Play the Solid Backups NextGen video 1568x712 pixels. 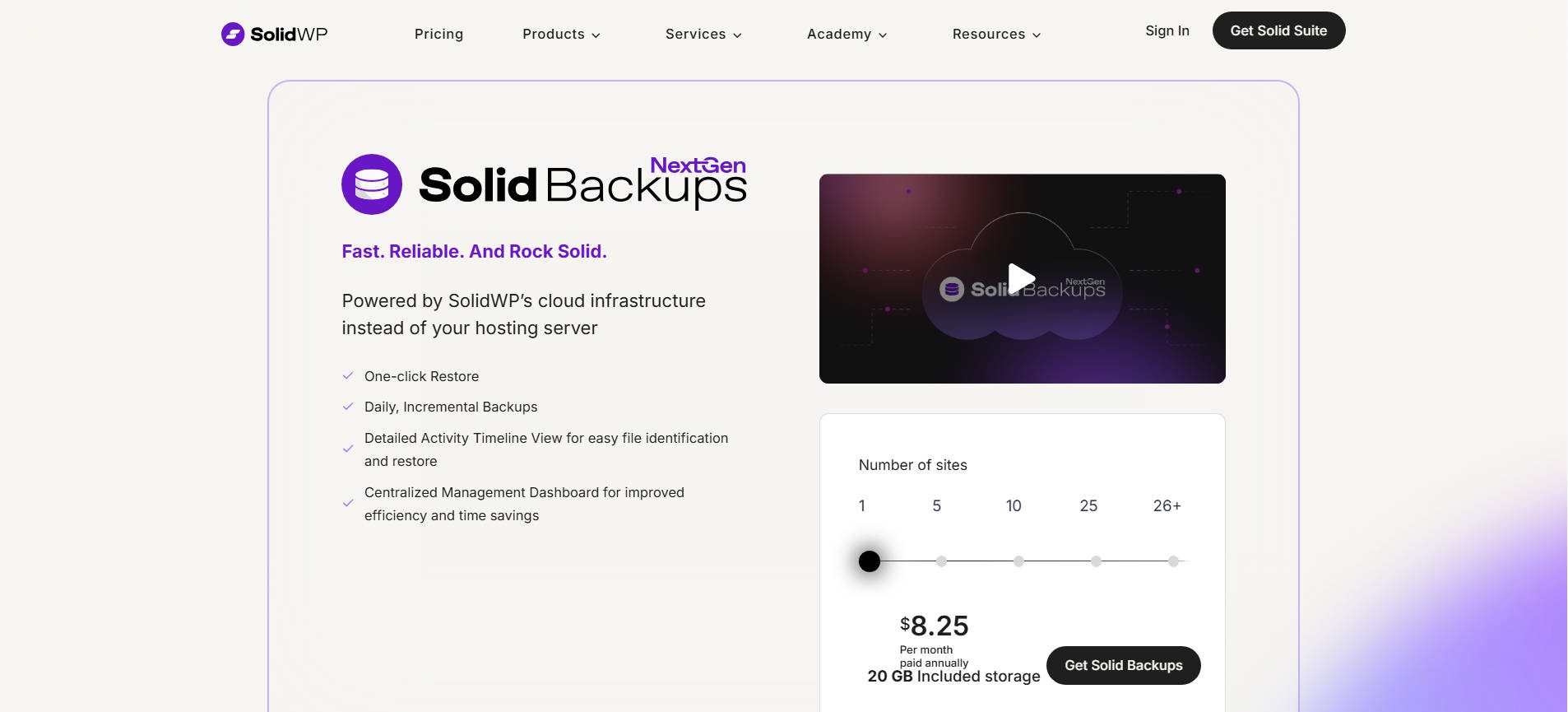click(x=1021, y=278)
